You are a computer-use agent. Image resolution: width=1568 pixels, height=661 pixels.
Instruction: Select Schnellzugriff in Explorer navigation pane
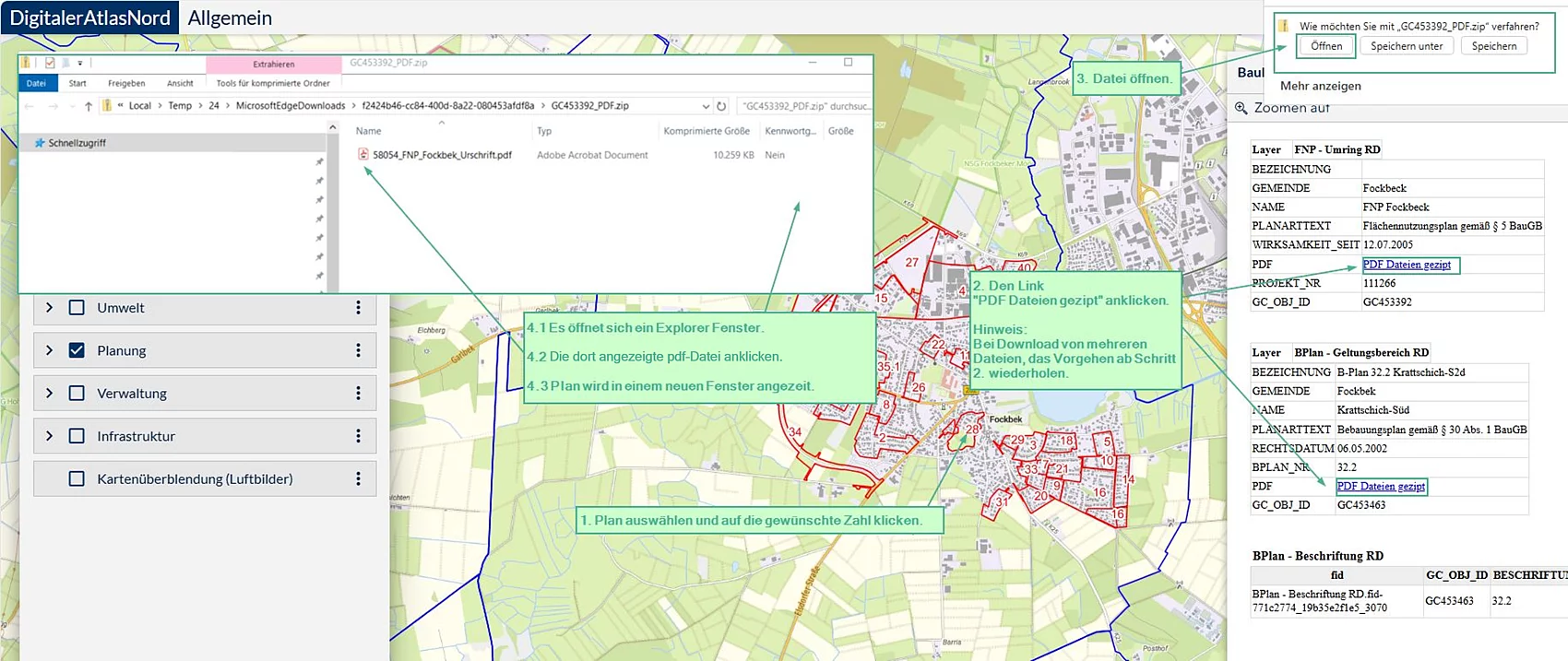[x=172, y=143]
